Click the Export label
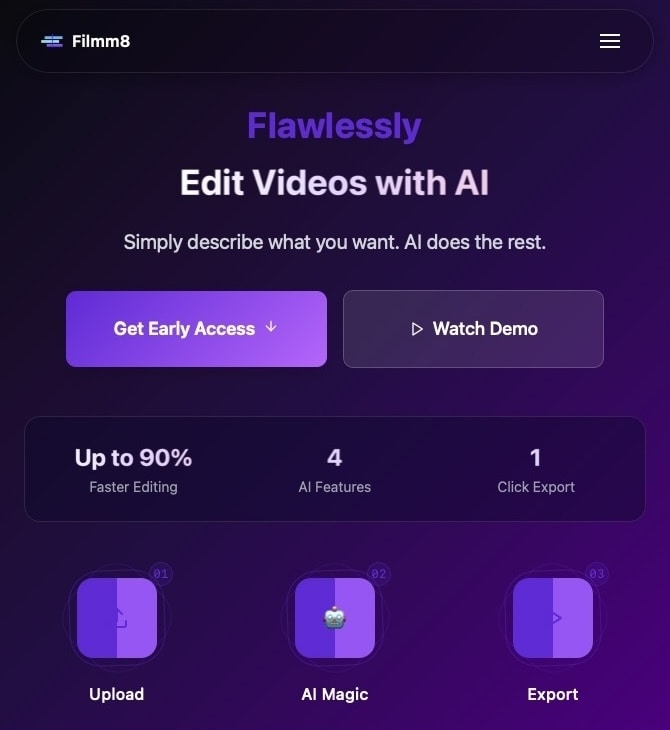 coord(553,694)
